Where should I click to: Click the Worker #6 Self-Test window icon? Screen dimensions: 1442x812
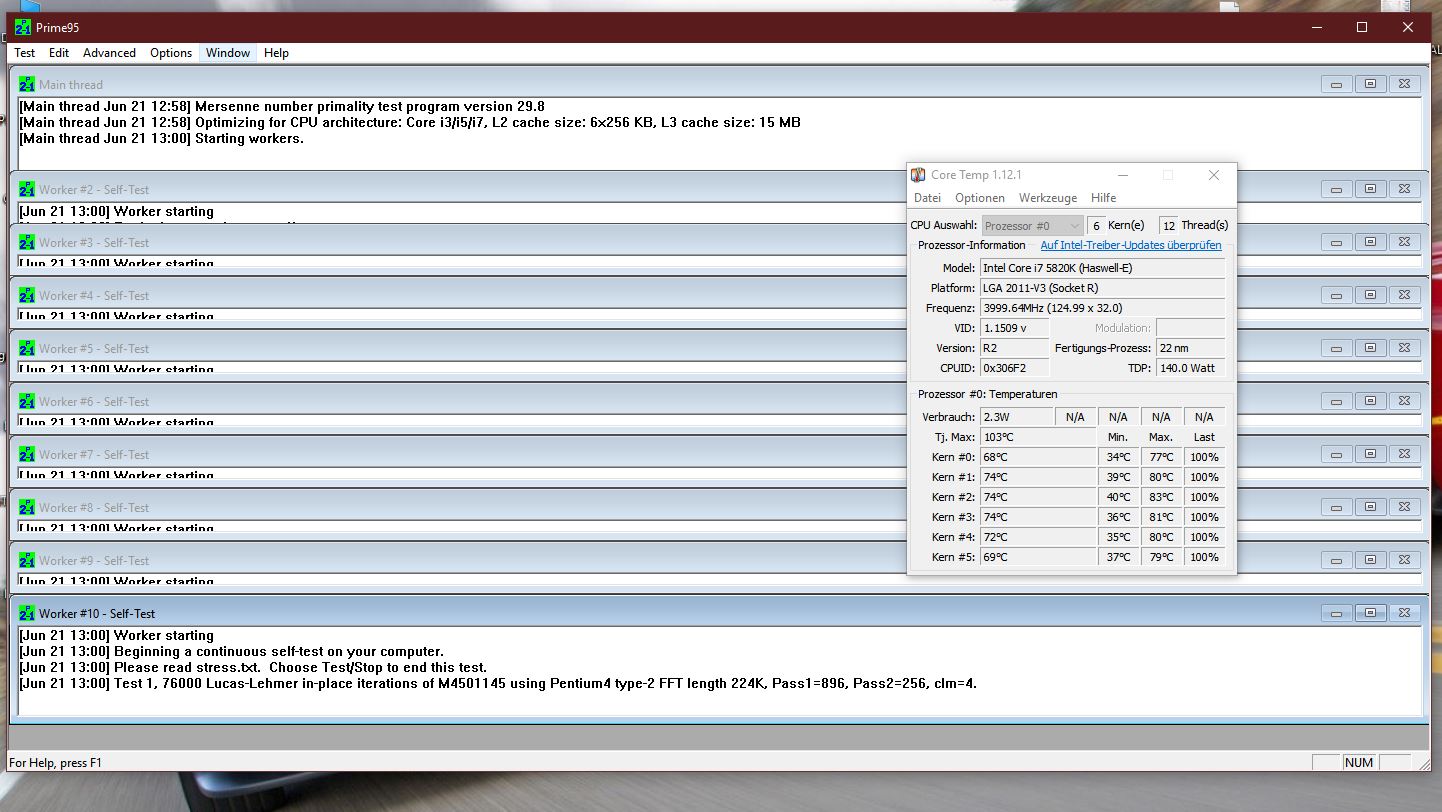pyautogui.click(x=27, y=401)
